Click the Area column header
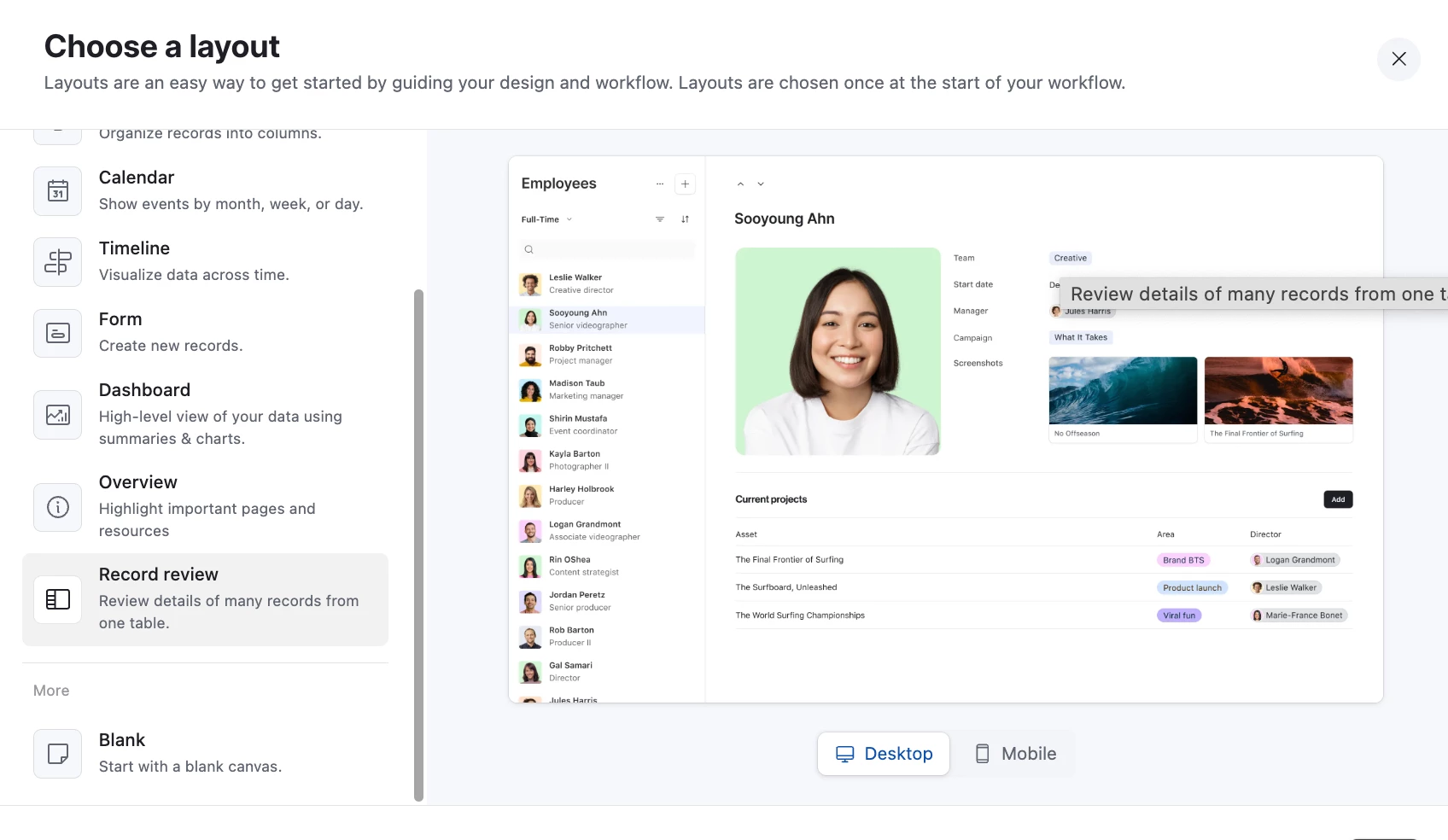The image size is (1448, 840). (x=1165, y=534)
